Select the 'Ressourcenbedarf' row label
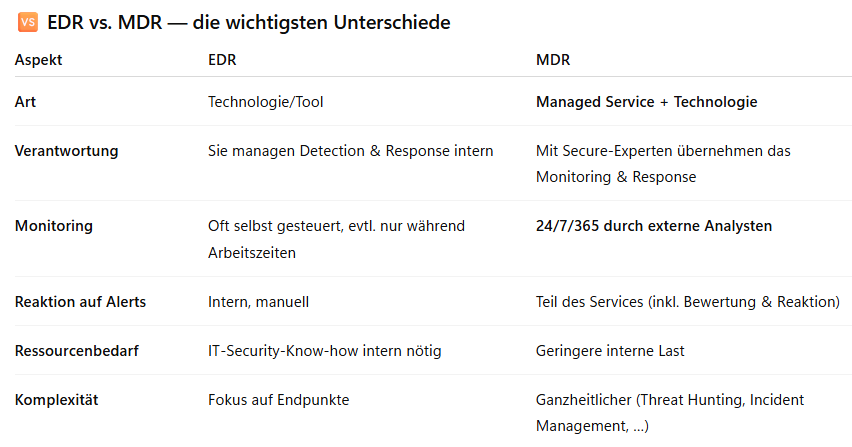This screenshot has width=852, height=447. [x=78, y=350]
